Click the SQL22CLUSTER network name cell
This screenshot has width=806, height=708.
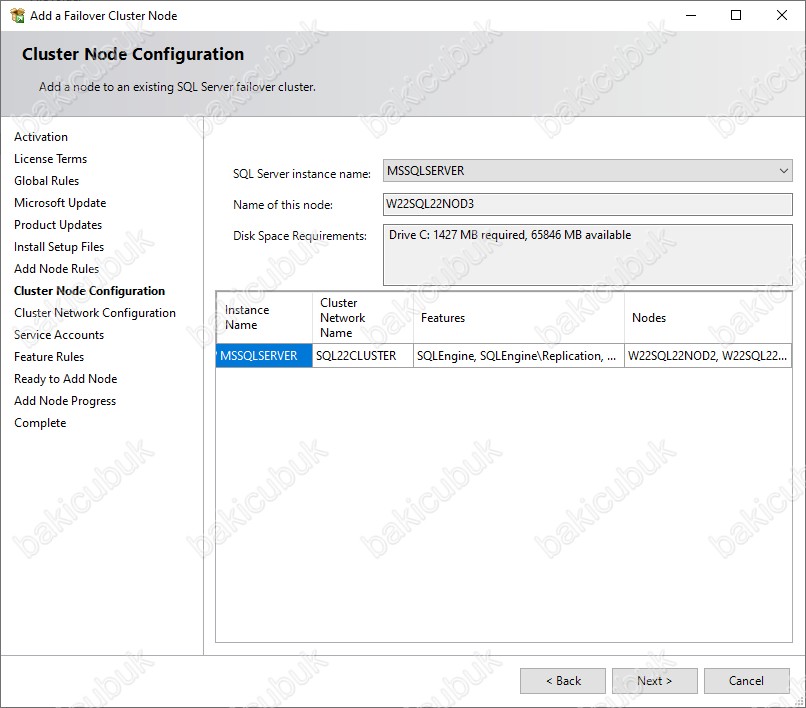pos(363,356)
